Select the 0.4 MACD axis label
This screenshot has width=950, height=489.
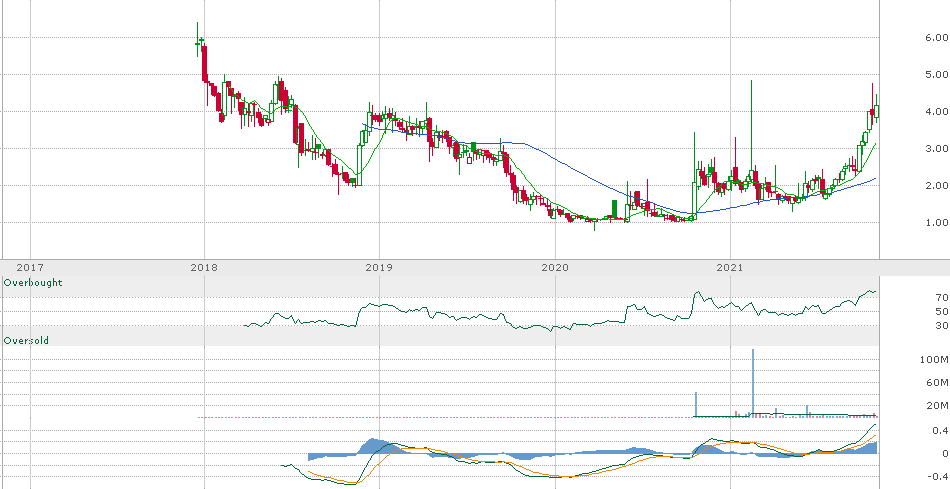tap(940, 431)
